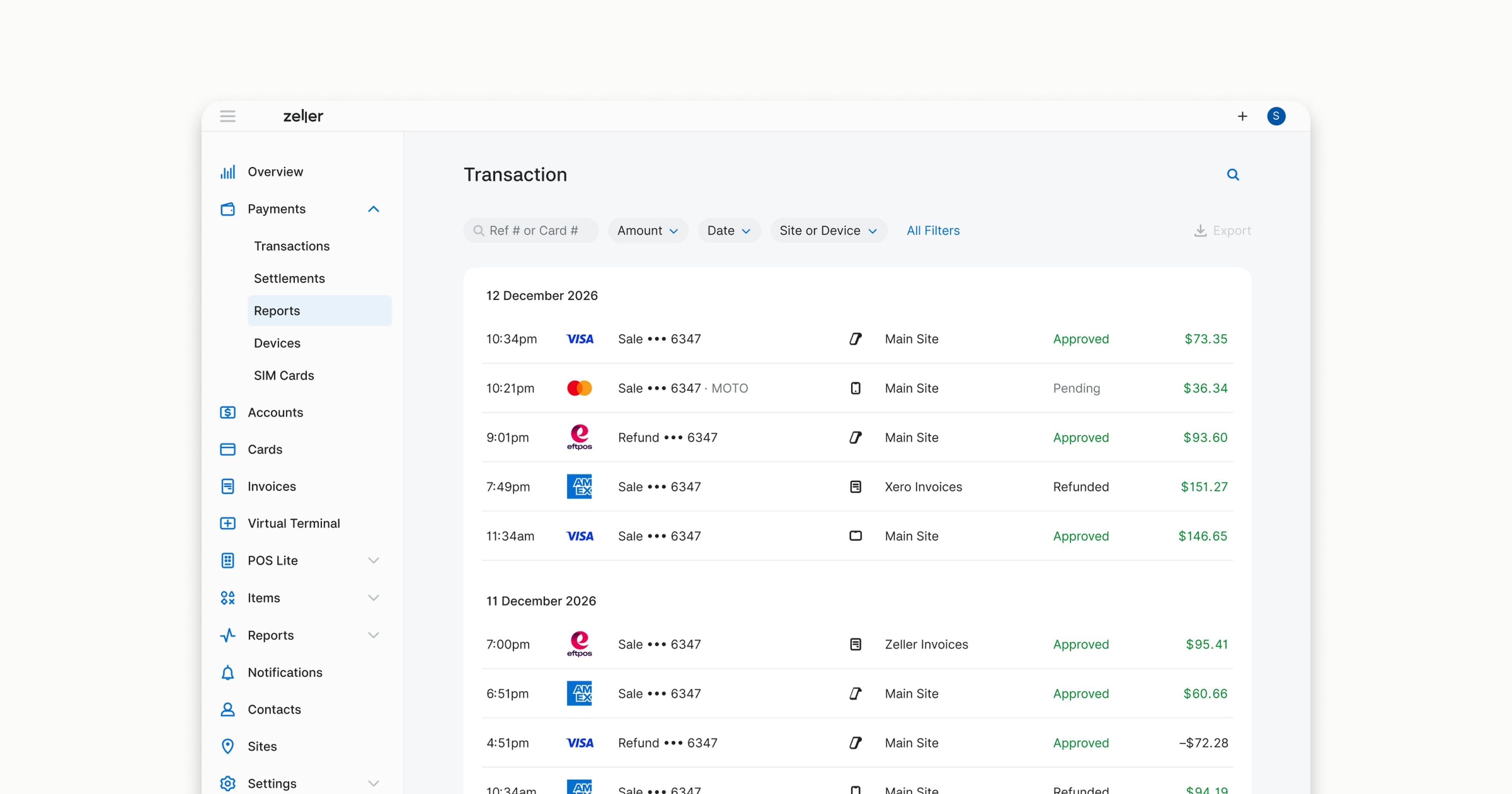Open the hamburger menu icon

click(228, 116)
